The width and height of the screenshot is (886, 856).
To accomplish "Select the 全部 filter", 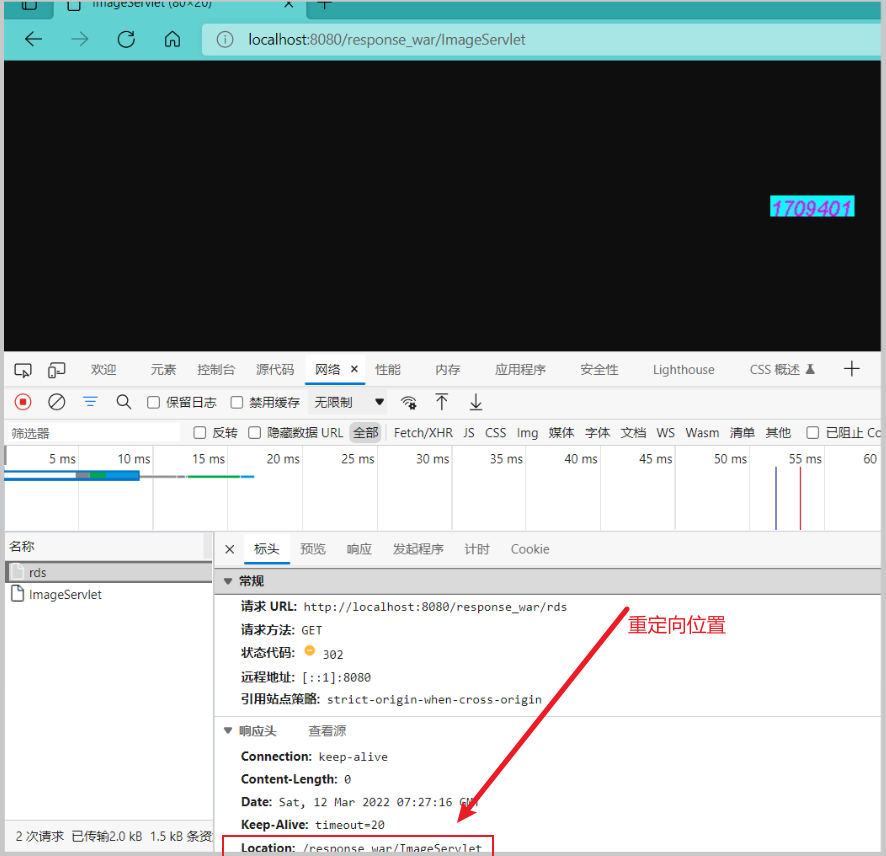I will [x=366, y=433].
